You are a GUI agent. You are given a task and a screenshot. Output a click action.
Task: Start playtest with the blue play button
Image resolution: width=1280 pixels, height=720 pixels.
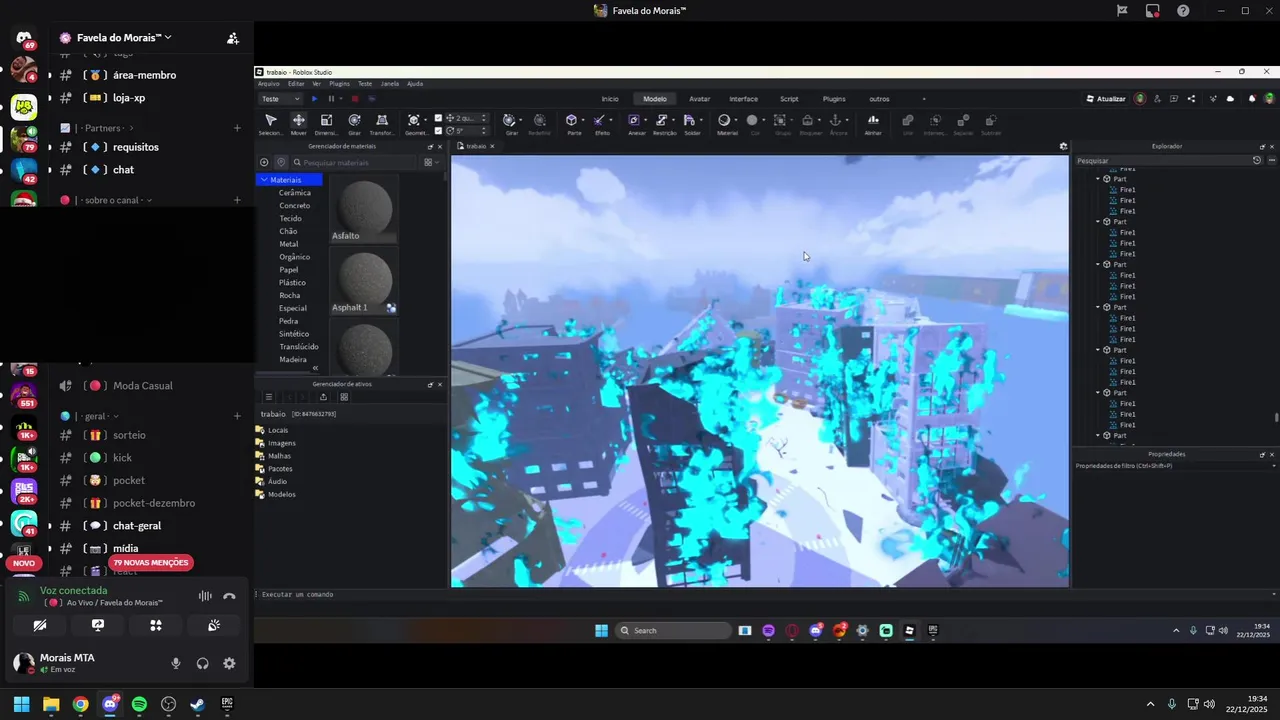pyautogui.click(x=314, y=99)
